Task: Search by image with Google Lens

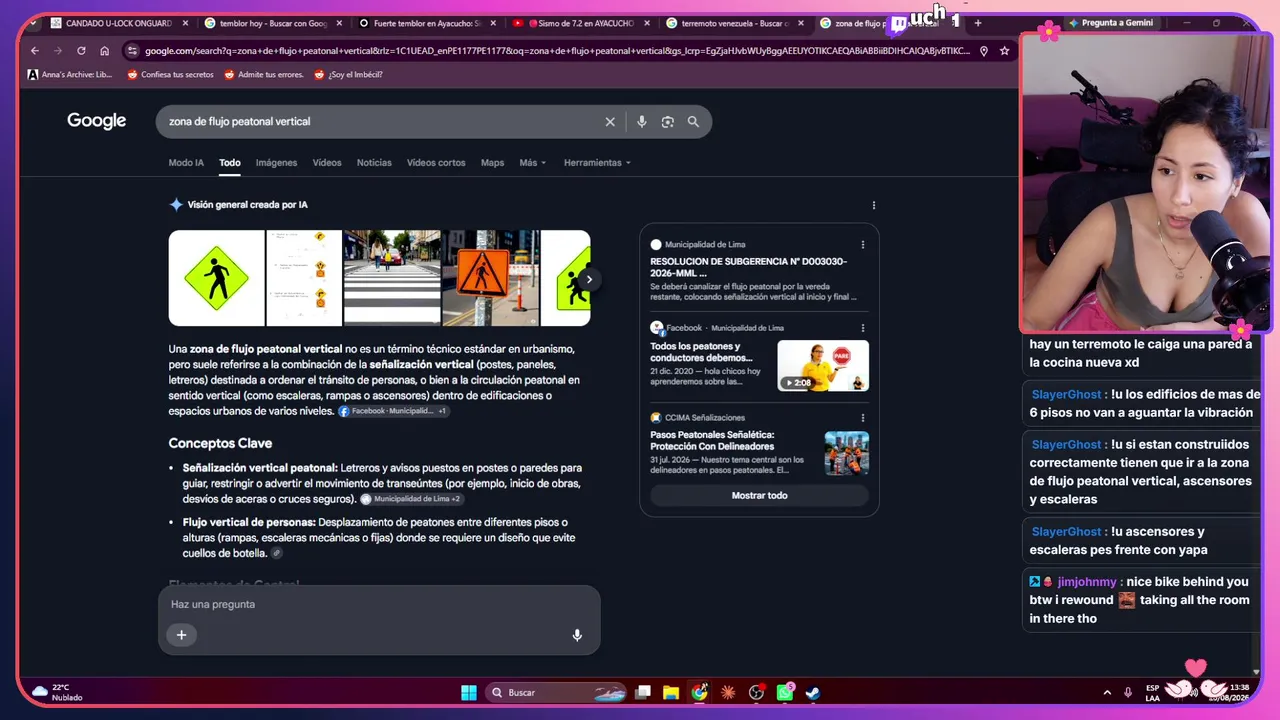Action: 668,122
